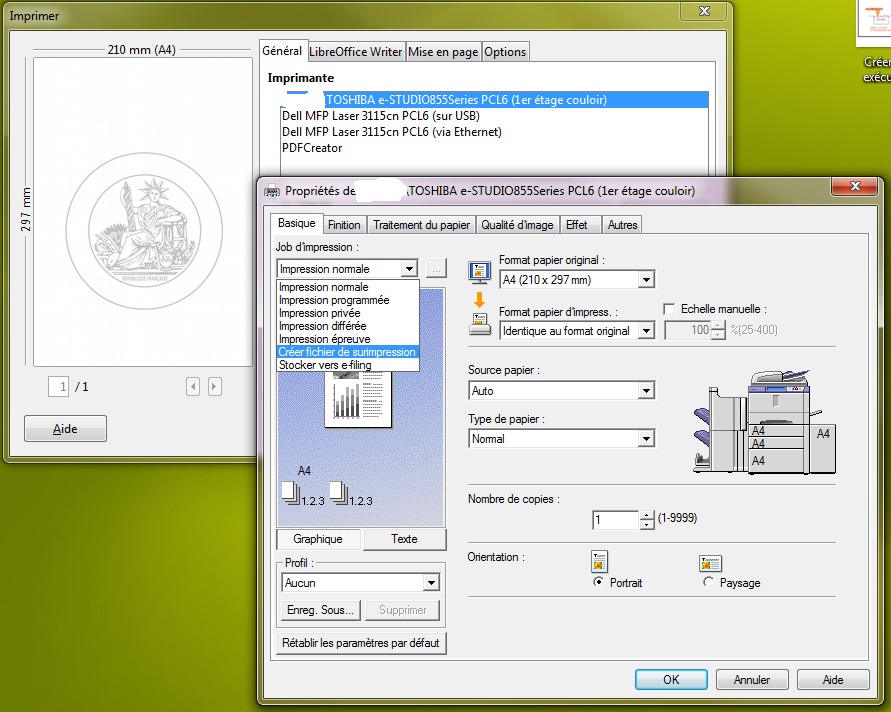Switch to the Qualité d'image tab
Screen dimensions: 891x712
coord(517,225)
